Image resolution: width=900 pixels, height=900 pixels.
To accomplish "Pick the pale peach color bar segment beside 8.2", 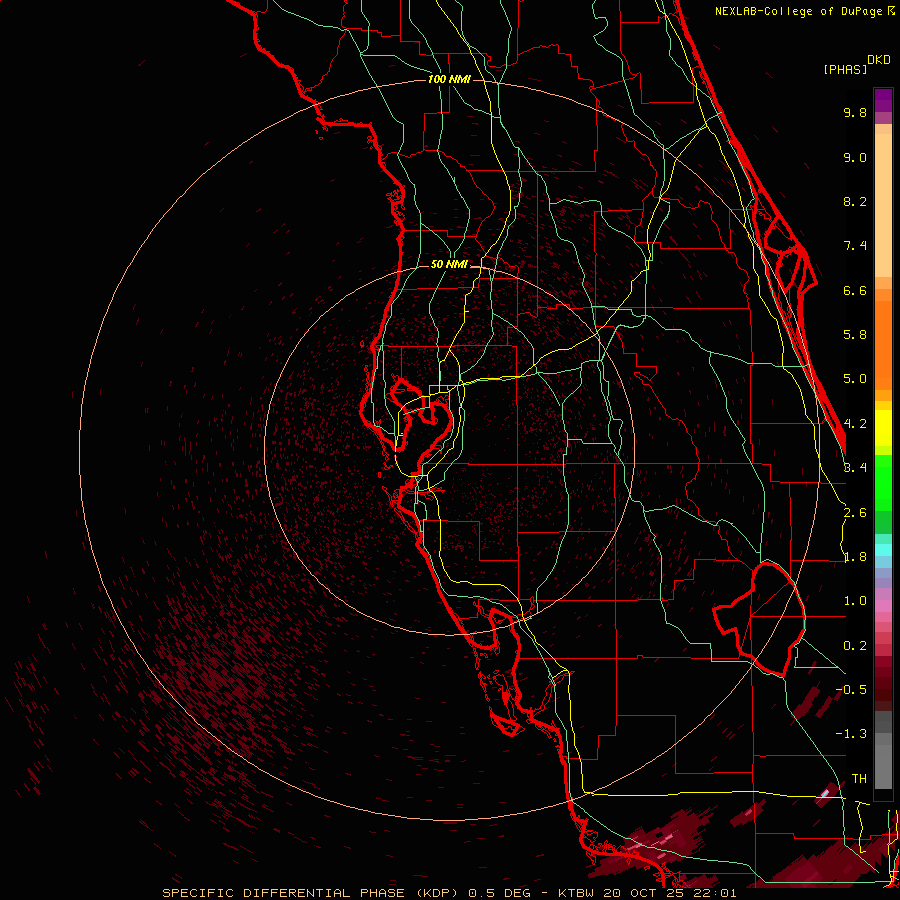I will click(883, 205).
